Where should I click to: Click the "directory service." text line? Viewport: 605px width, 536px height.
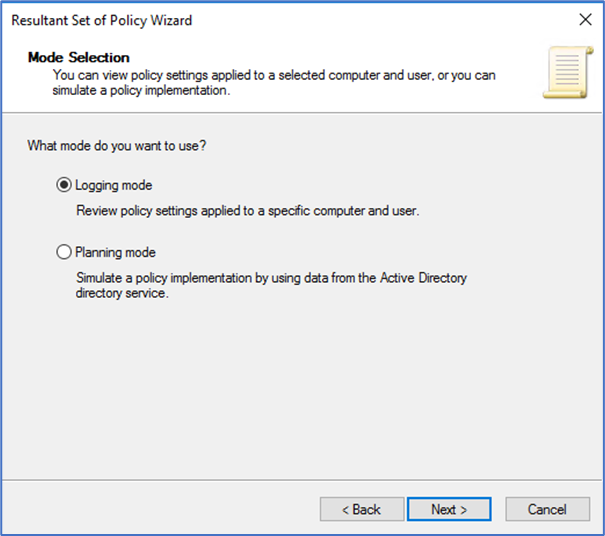click(122, 295)
